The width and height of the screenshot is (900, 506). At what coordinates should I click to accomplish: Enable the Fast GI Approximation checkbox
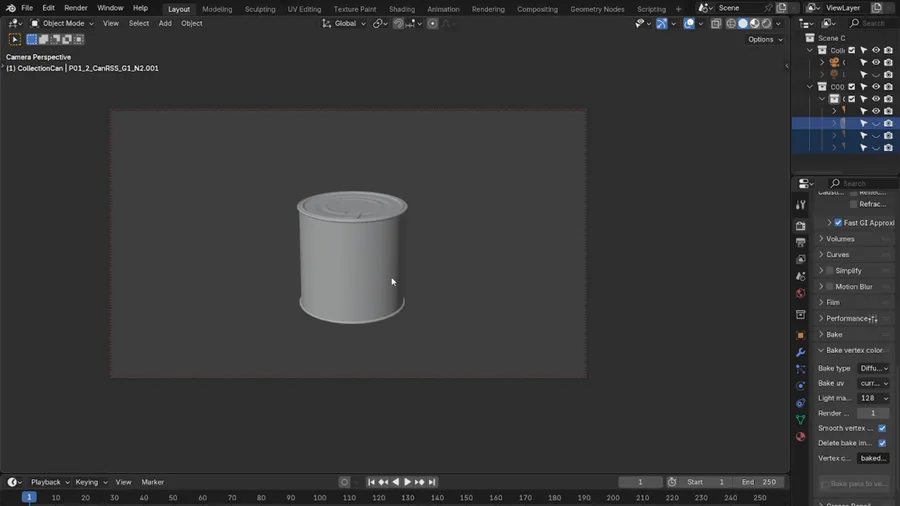coord(838,223)
